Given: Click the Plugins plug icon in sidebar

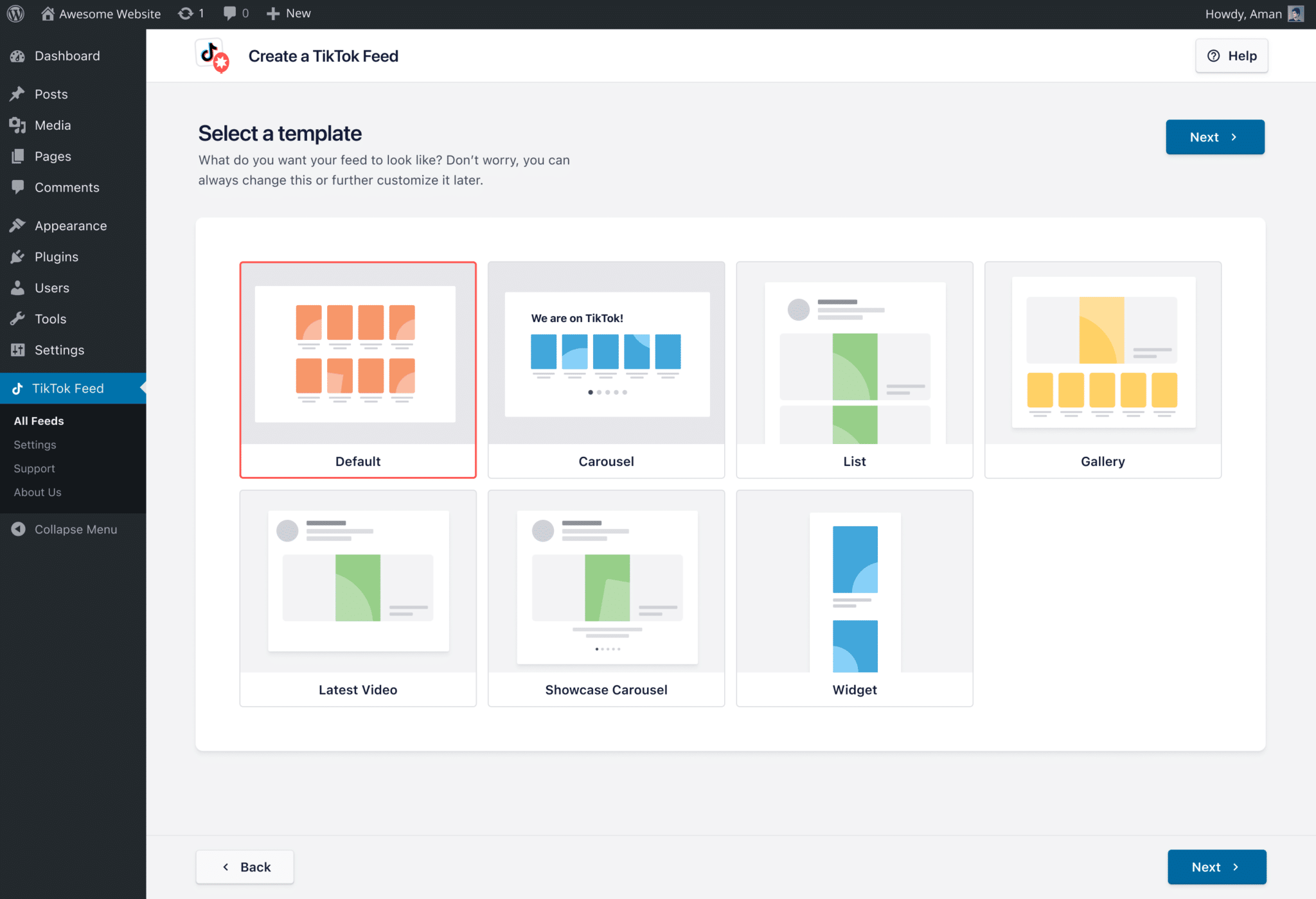Looking at the screenshot, I should coord(17,257).
